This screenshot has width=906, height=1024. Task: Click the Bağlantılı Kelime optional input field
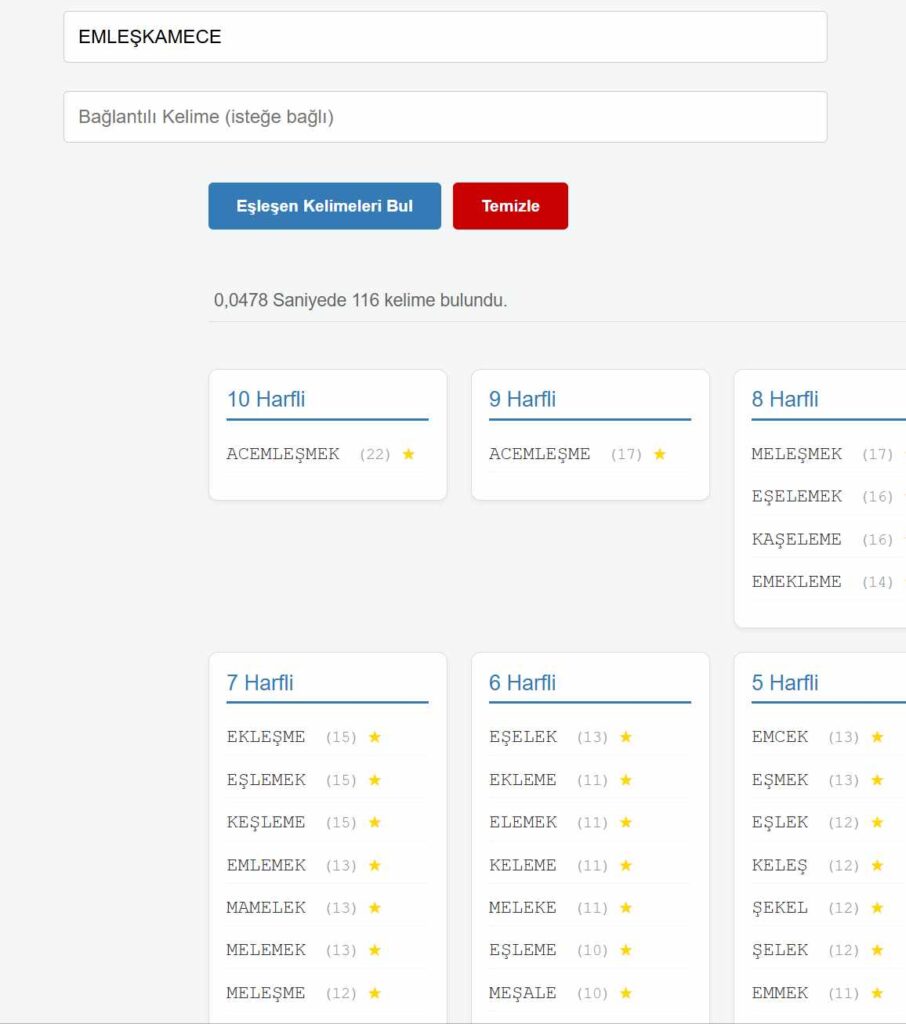click(x=445, y=117)
